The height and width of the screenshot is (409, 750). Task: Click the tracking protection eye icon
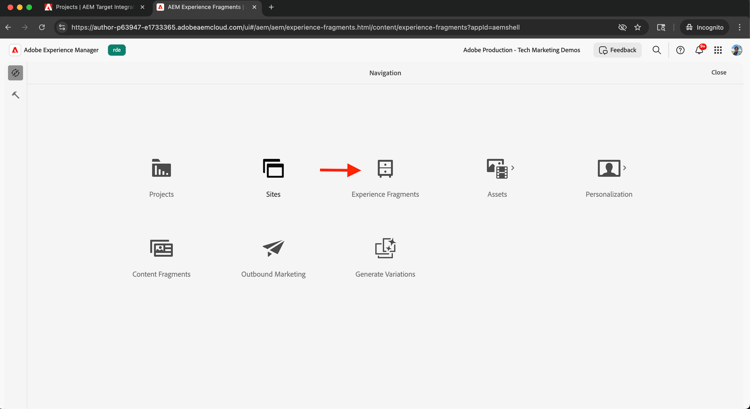[622, 27]
